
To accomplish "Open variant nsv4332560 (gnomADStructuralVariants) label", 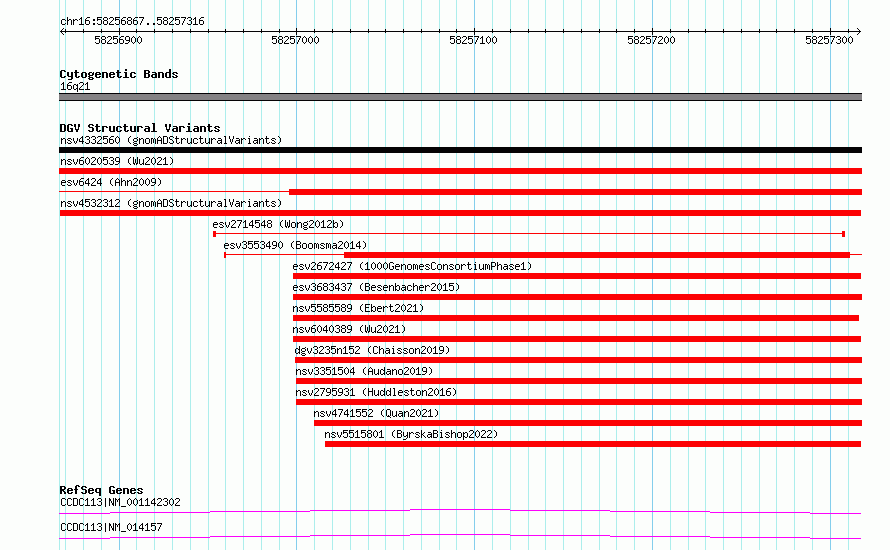I will (171, 140).
